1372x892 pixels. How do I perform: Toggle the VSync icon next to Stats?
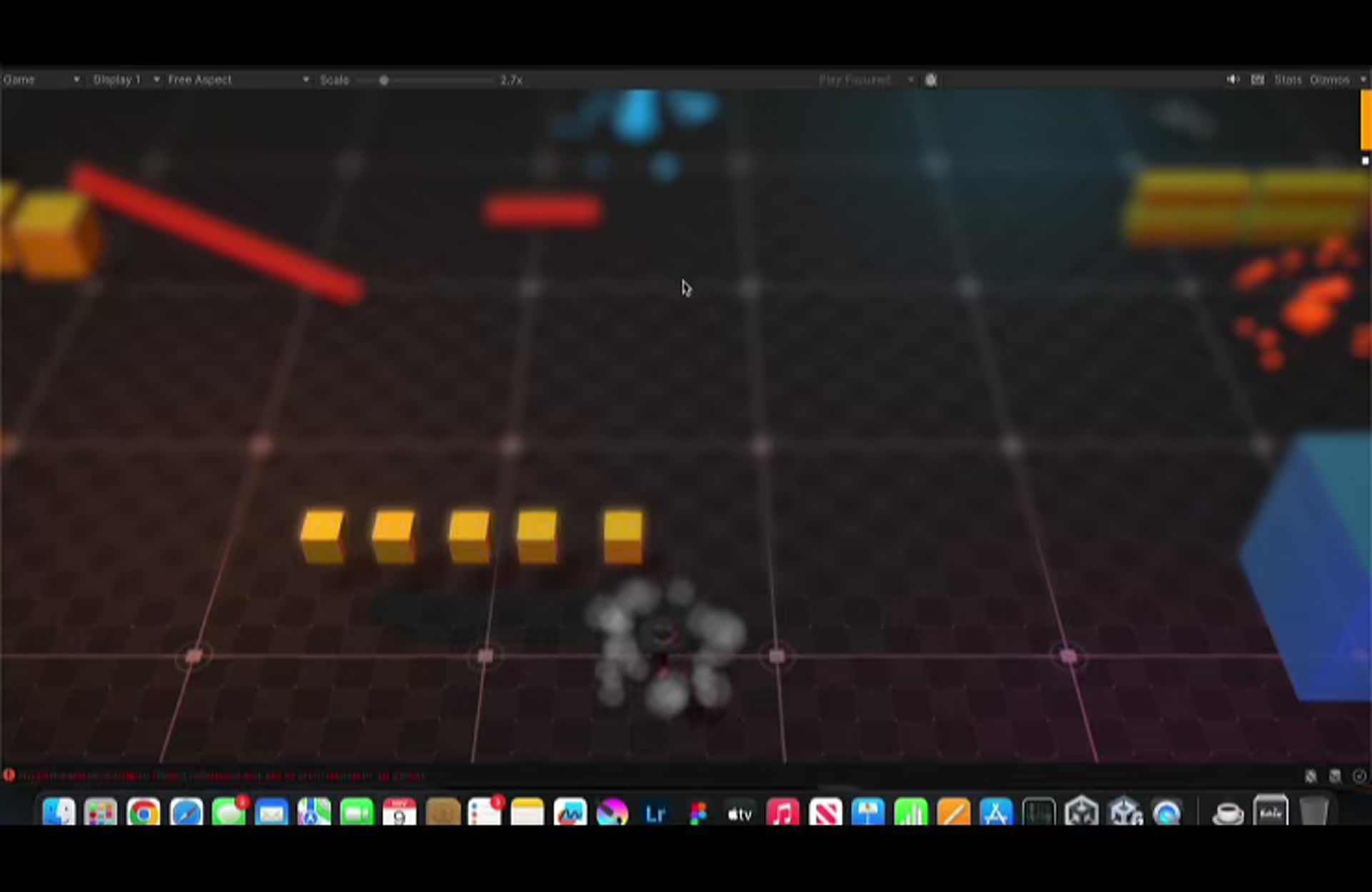click(x=1258, y=79)
